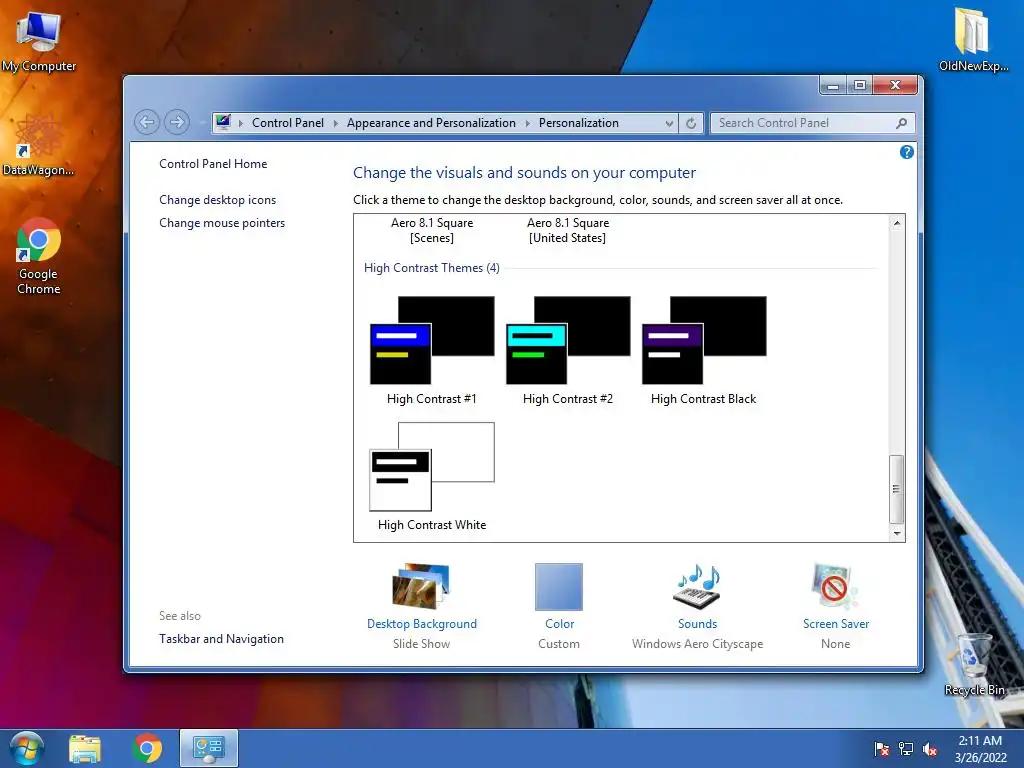The height and width of the screenshot is (768, 1024).
Task: Open Taskbar and Navigation link
Action: (221, 639)
